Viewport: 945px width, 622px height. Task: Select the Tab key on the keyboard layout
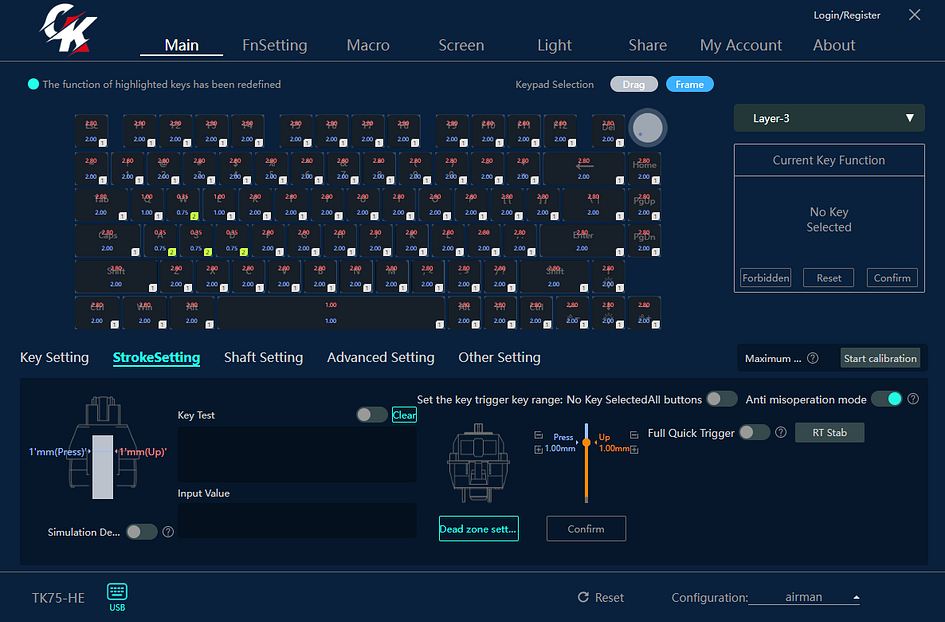pyautogui.click(x=101, y=204)
